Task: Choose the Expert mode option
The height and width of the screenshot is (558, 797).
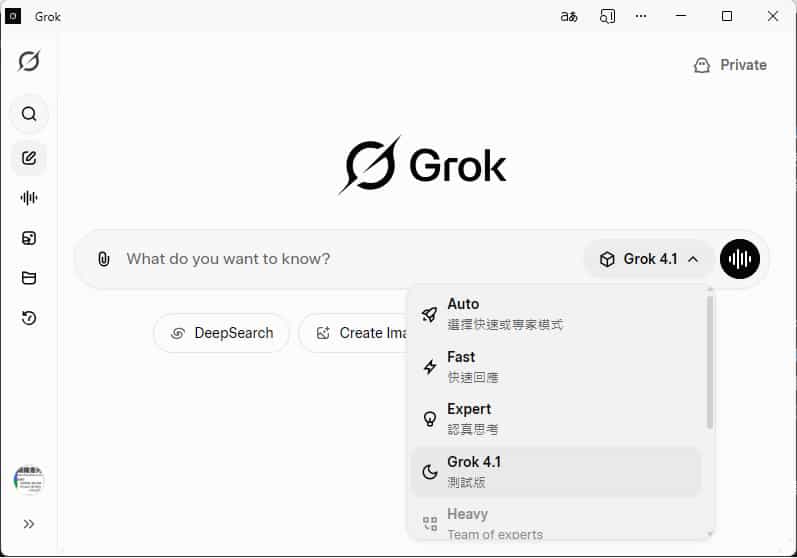Action: click(x=557, y=419)
